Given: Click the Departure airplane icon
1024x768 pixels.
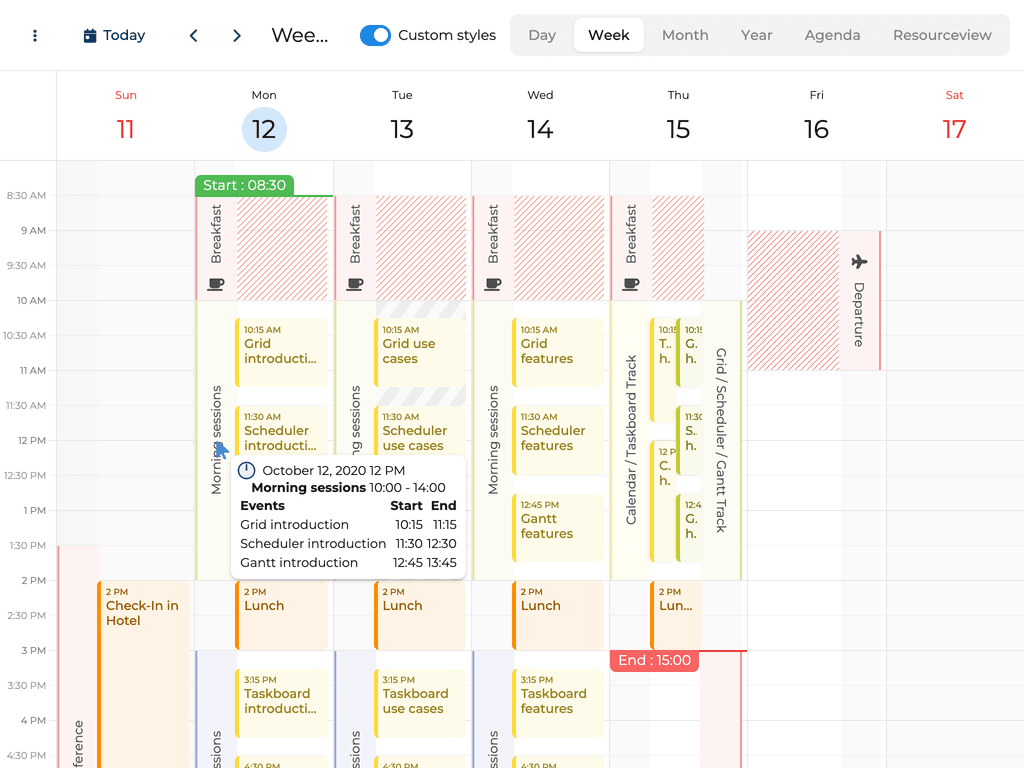Looking at the screenshot, I should pos(859,262).
